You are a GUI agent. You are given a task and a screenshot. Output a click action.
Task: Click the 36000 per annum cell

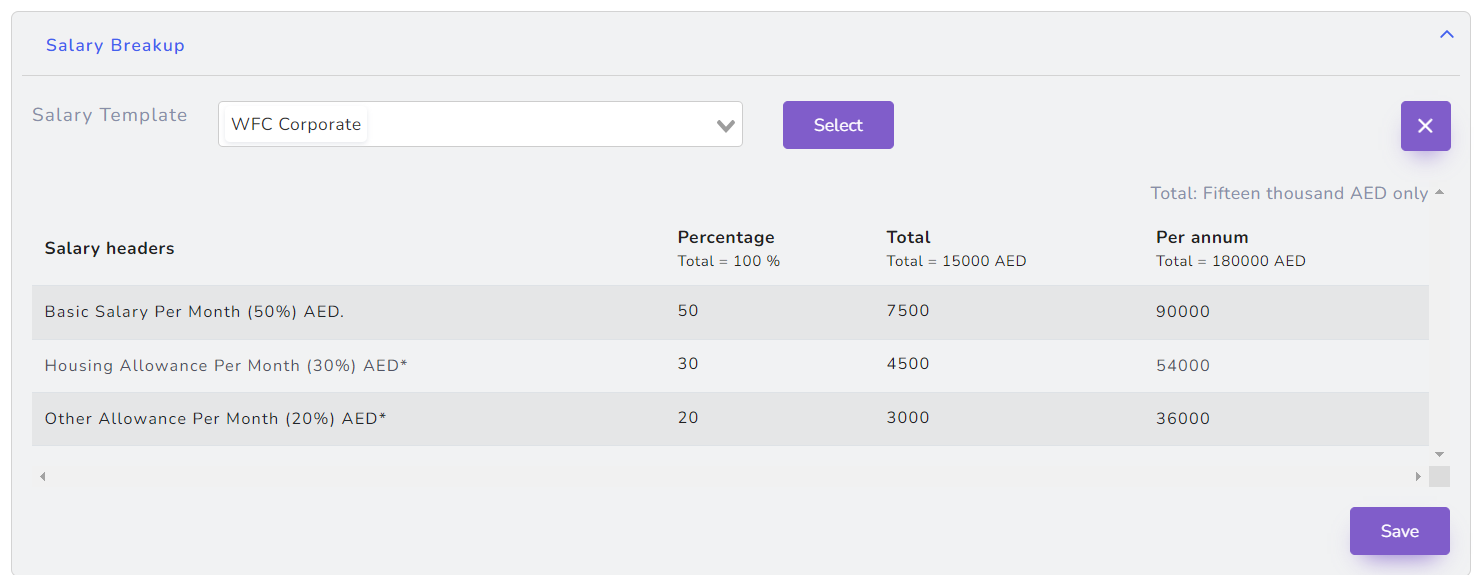click(x=1183, y=419)
